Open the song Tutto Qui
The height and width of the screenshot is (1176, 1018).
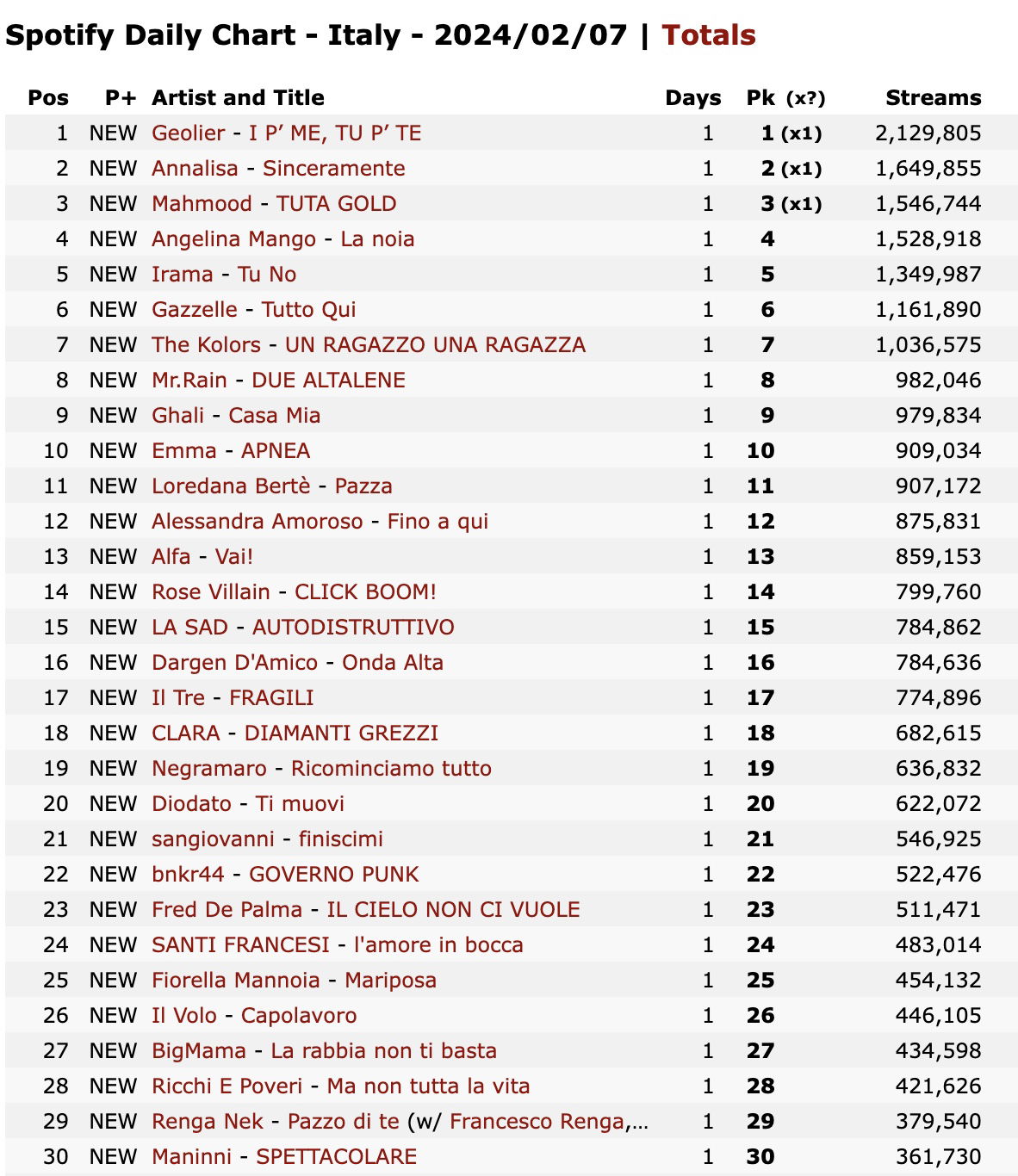[309, 309]
